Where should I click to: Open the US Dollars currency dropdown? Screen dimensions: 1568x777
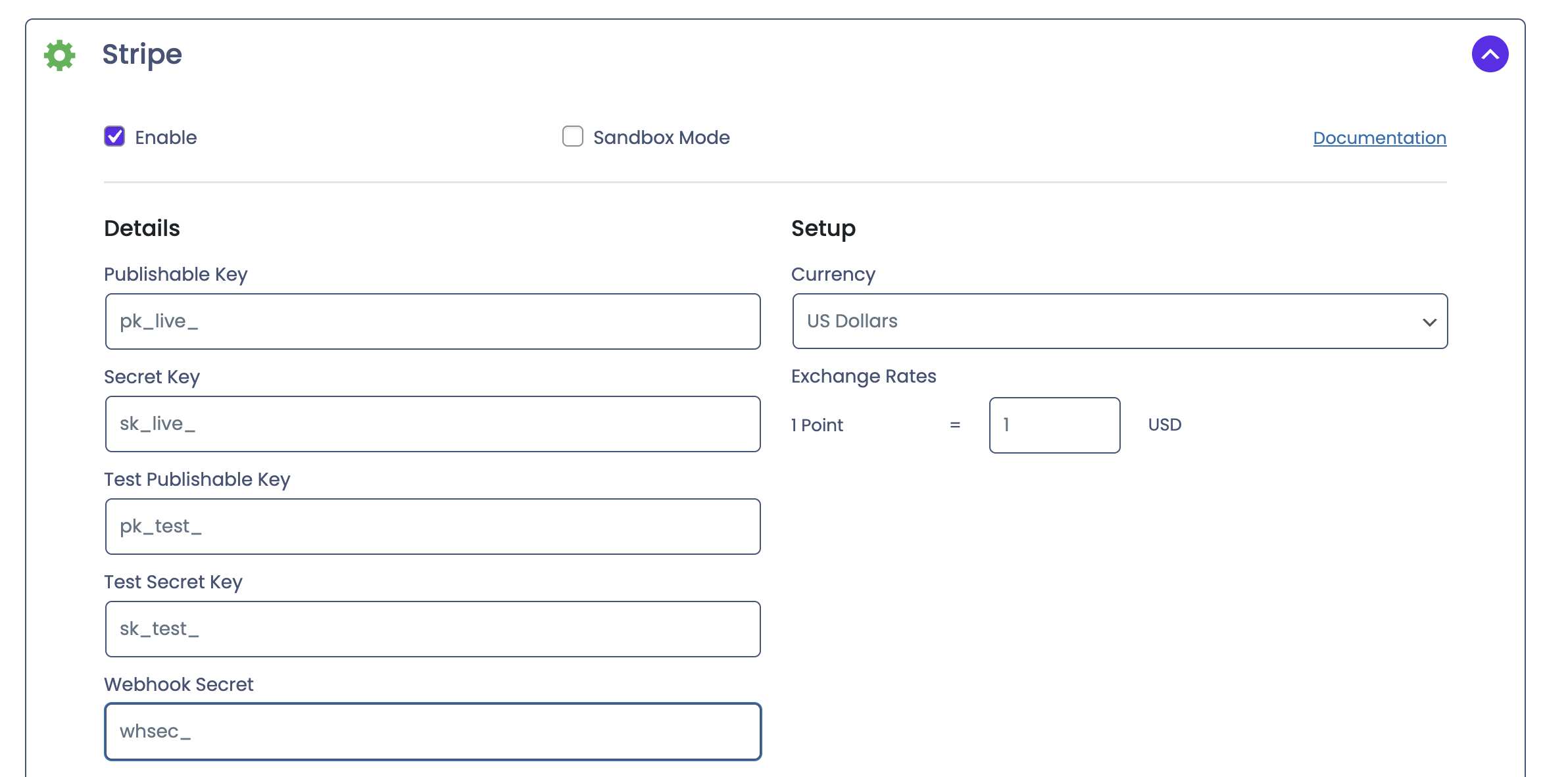tap(1119, 321)
